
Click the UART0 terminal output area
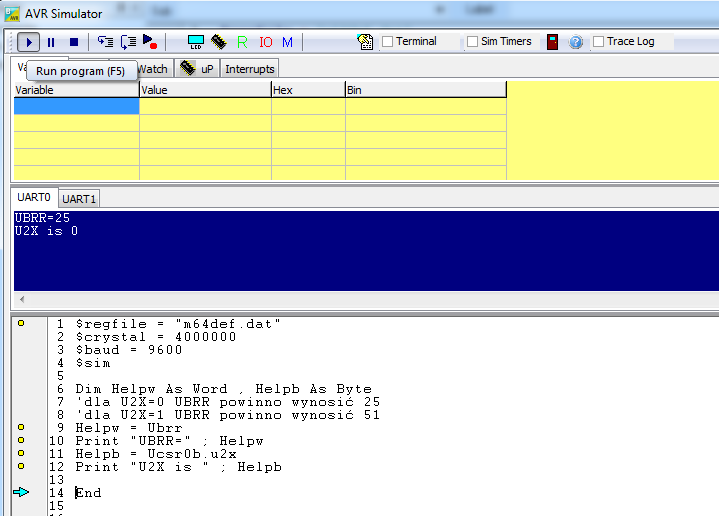366,251
